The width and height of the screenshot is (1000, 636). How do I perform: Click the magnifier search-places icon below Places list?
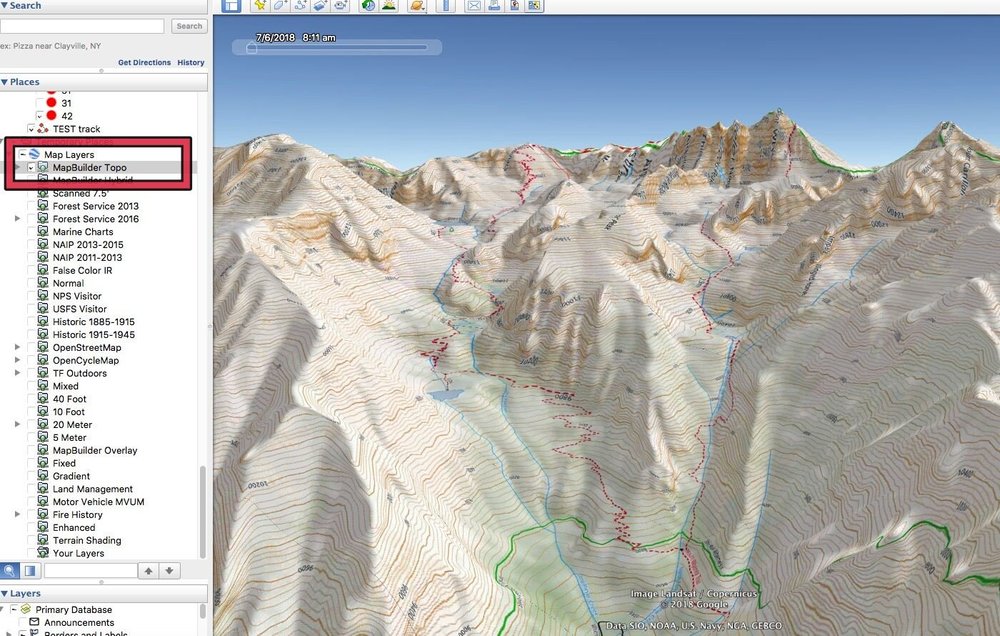coord(10,570)
